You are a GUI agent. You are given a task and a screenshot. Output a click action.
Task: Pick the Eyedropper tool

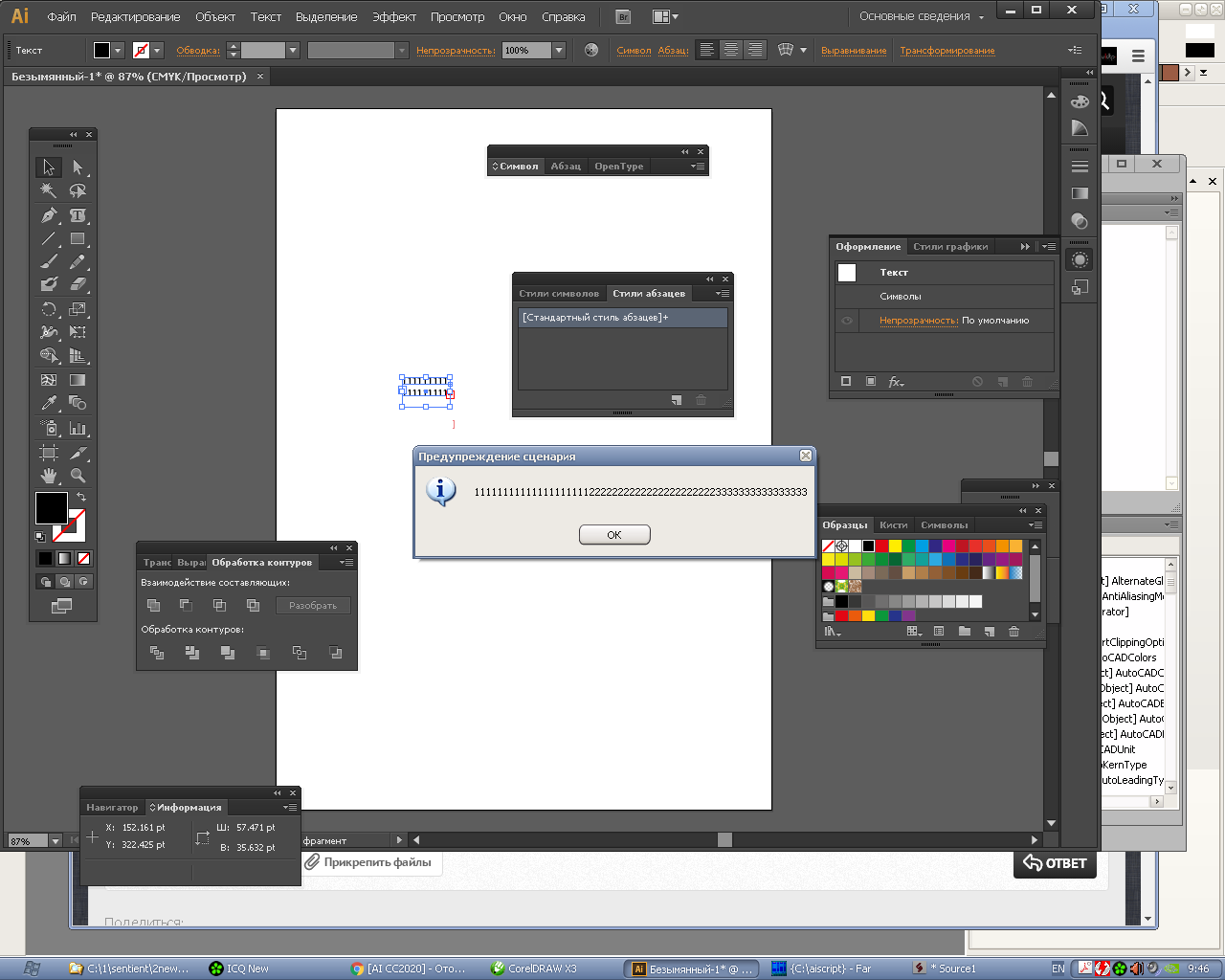(49, 403)
